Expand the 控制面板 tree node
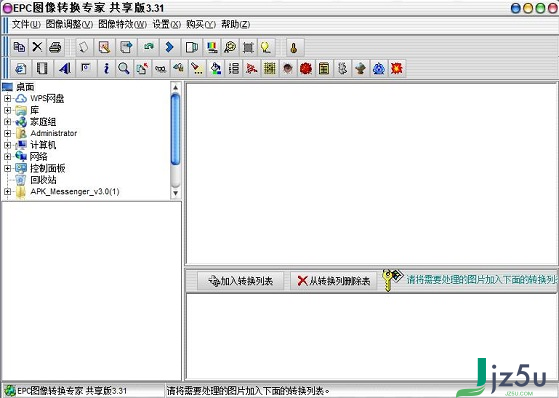This screenshot has width=559, height=398. point(7,168)
